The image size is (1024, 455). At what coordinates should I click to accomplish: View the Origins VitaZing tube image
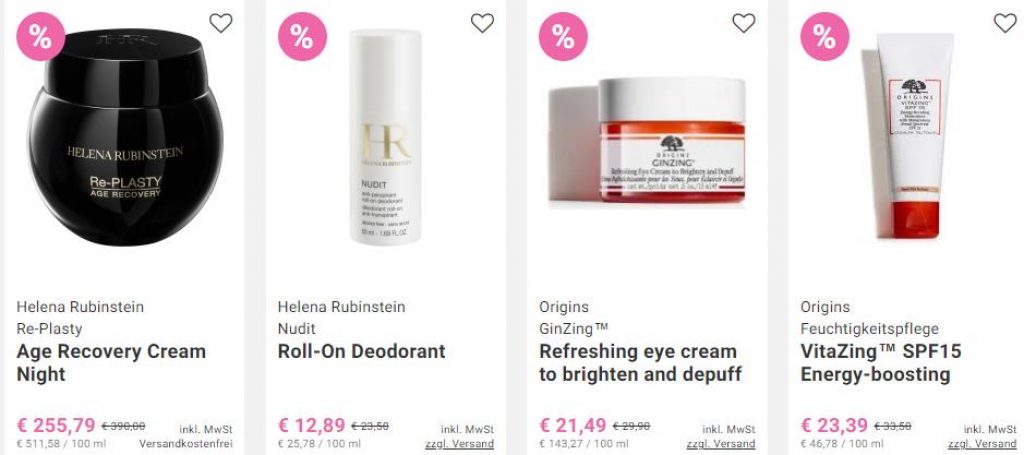click(909, 136)
